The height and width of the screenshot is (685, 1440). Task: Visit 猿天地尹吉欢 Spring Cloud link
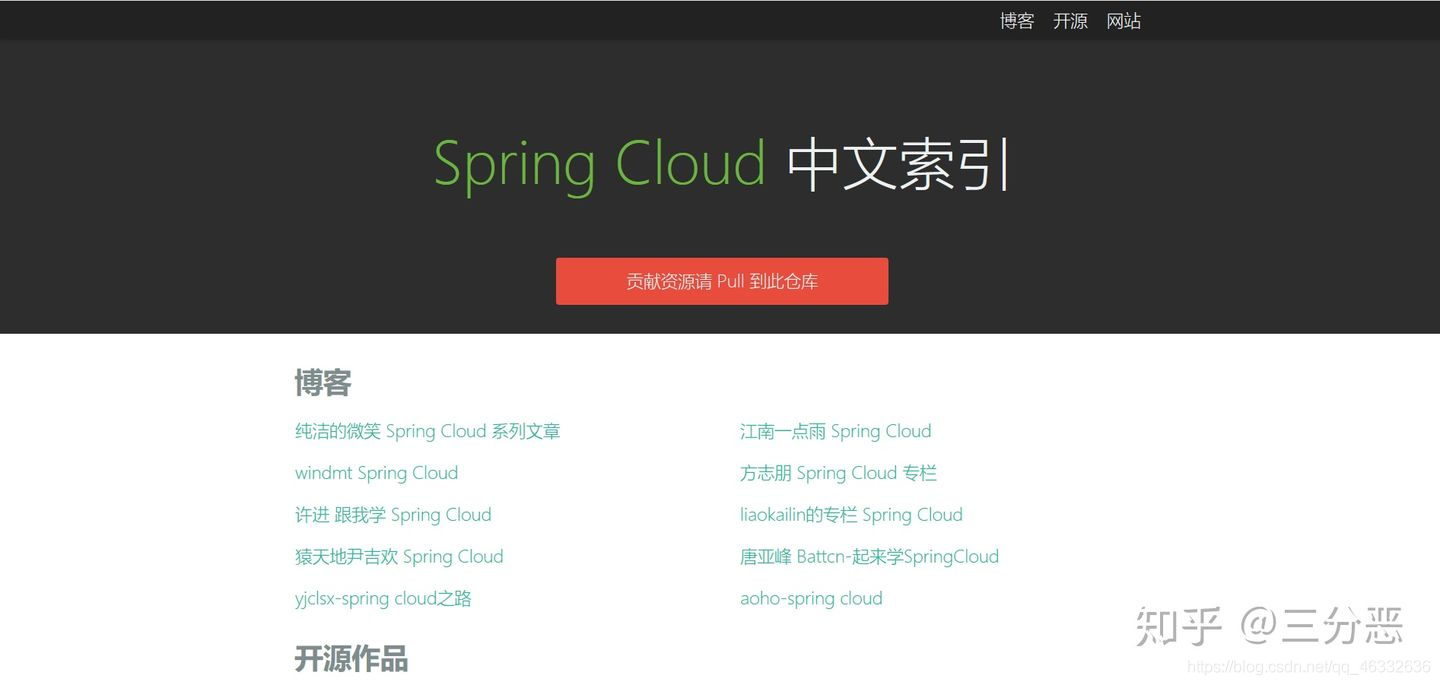(x=399, y=557)
